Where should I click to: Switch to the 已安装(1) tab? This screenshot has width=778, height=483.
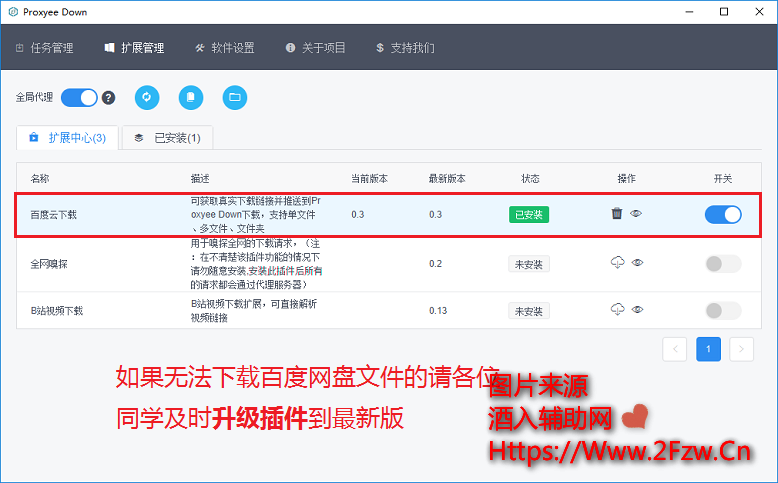tap(168, 138)
